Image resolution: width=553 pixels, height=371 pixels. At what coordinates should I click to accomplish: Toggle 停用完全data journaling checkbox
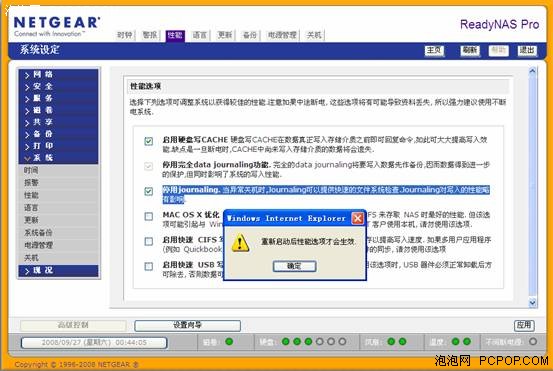149,166
